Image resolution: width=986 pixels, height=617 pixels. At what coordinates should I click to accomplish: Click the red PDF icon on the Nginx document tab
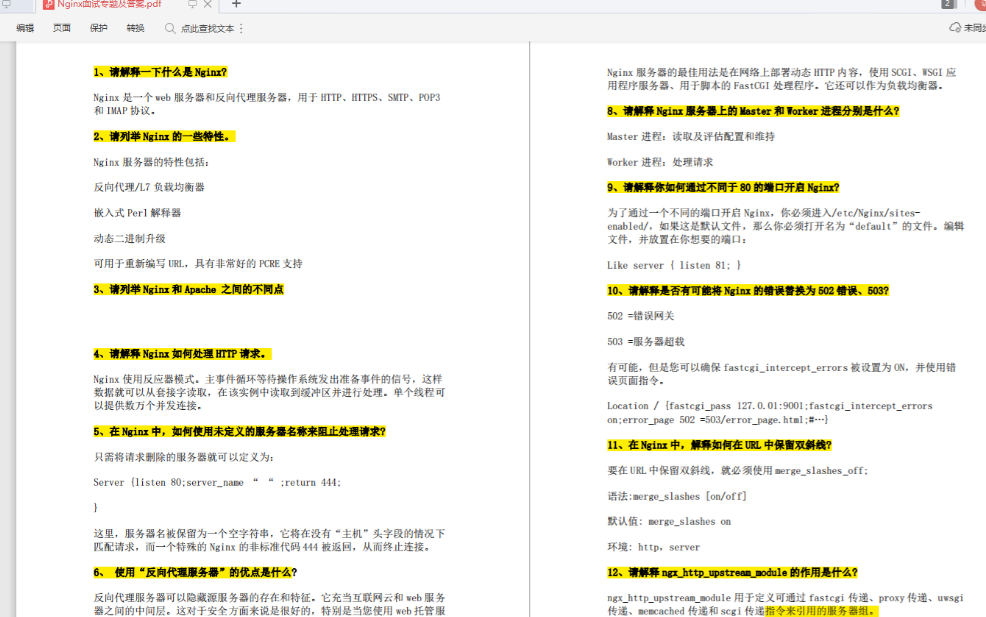coord(48,4)
